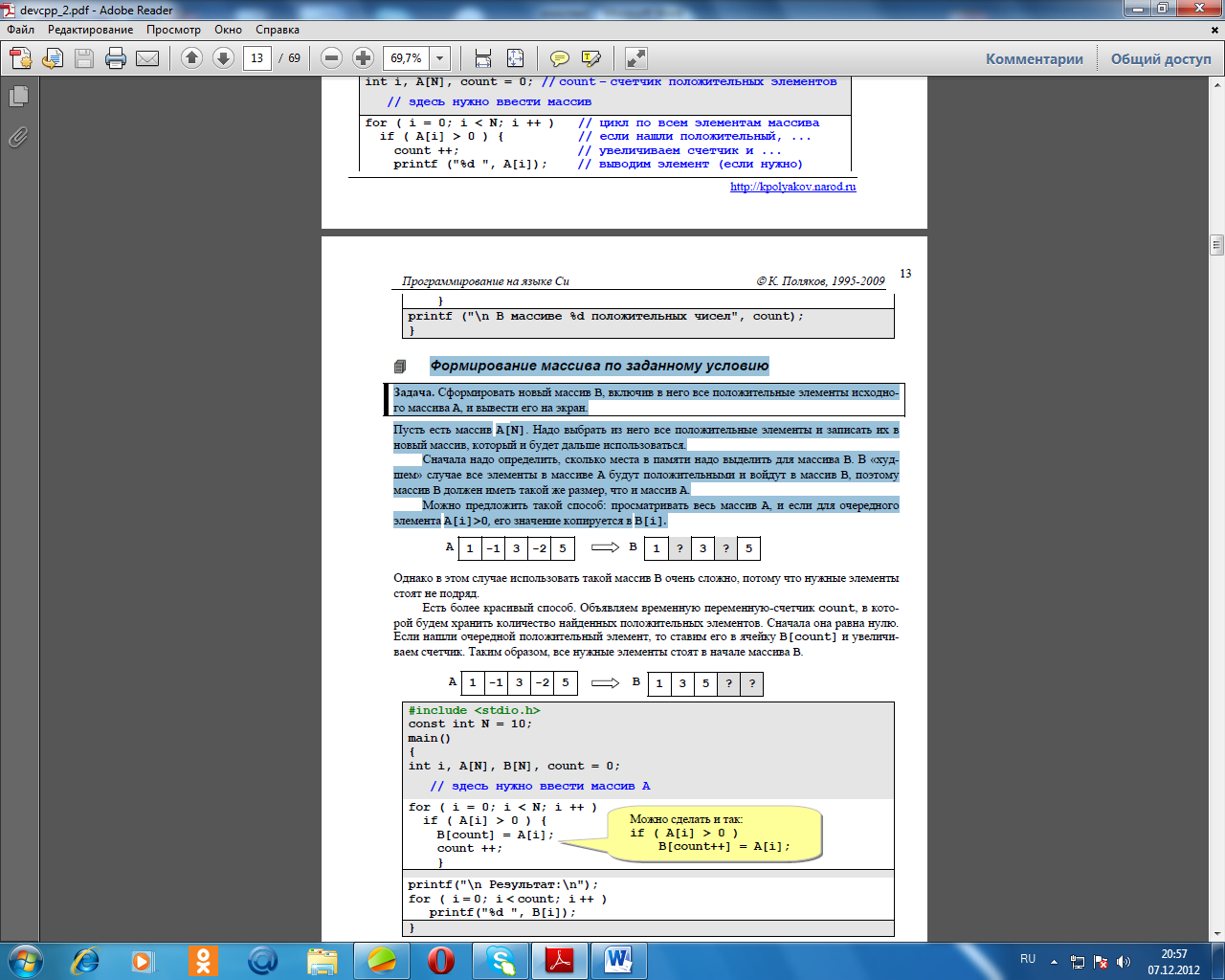Show the attachments panel paperclip icon
The height and width of the screenshot is (980, 1225).
click(18, 138)
